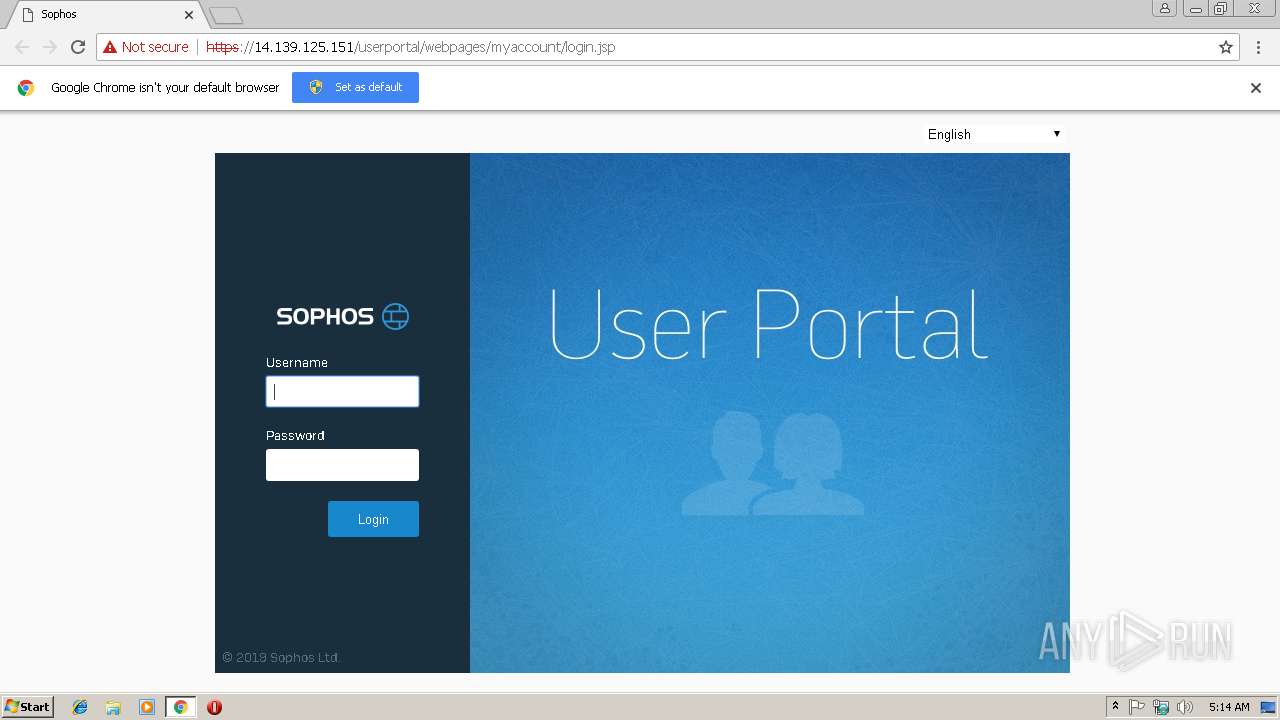
Task: Click the browser back arrow
Action: pos(22,47)
